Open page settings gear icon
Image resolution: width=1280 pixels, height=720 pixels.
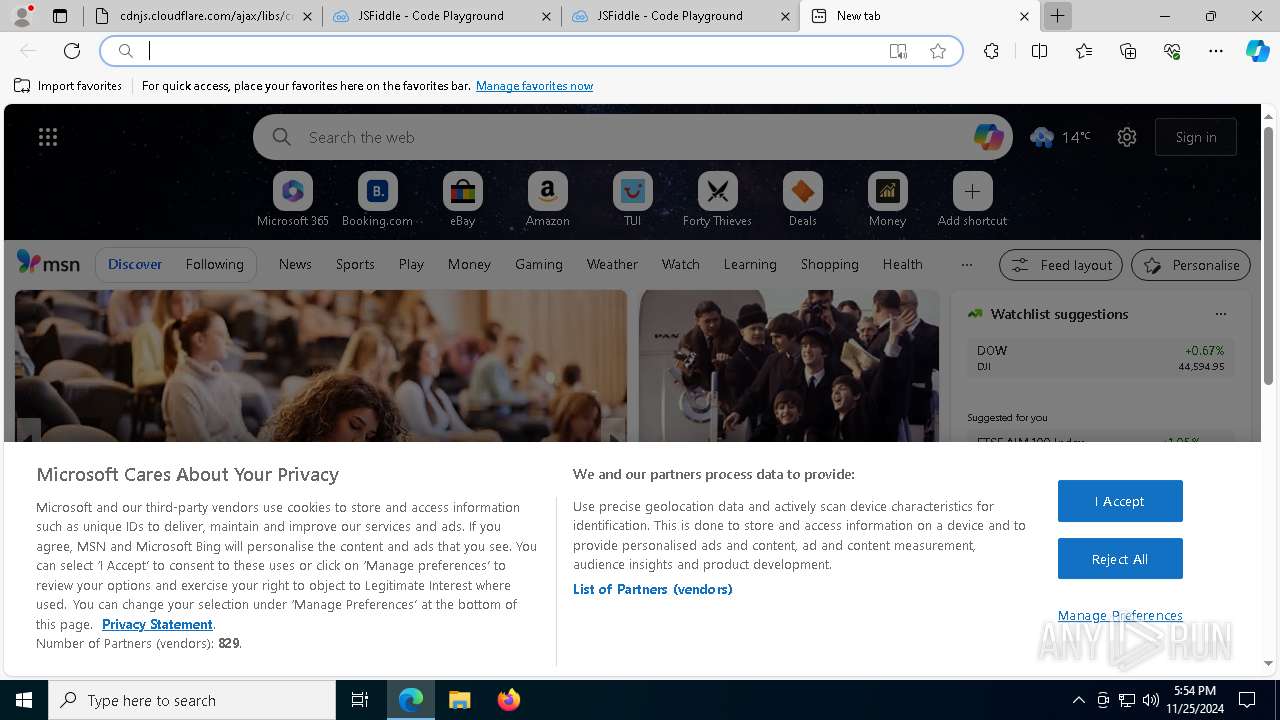click(1127, 137)
